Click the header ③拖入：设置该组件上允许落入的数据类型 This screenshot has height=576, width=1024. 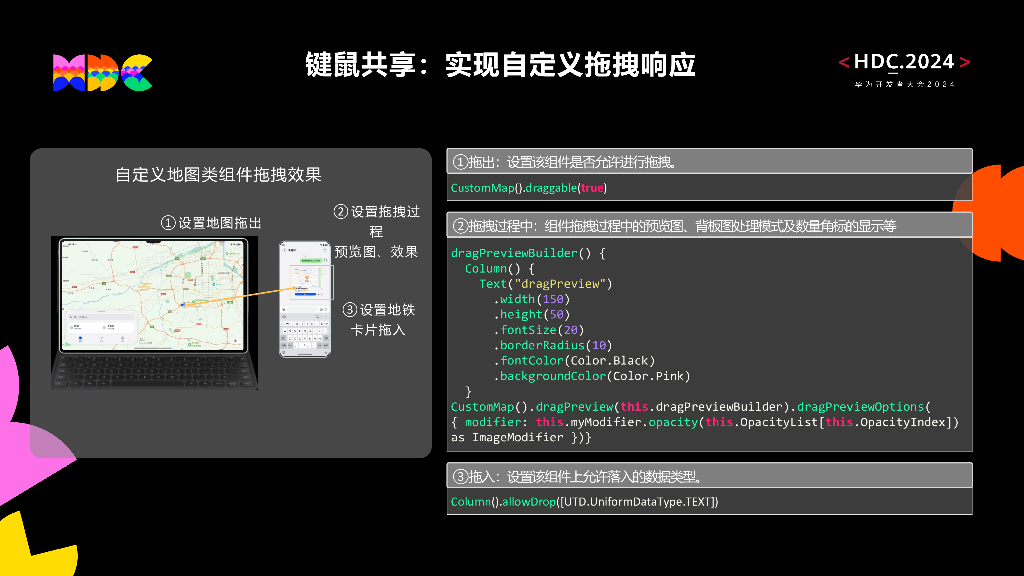click(x=709, y=476)
